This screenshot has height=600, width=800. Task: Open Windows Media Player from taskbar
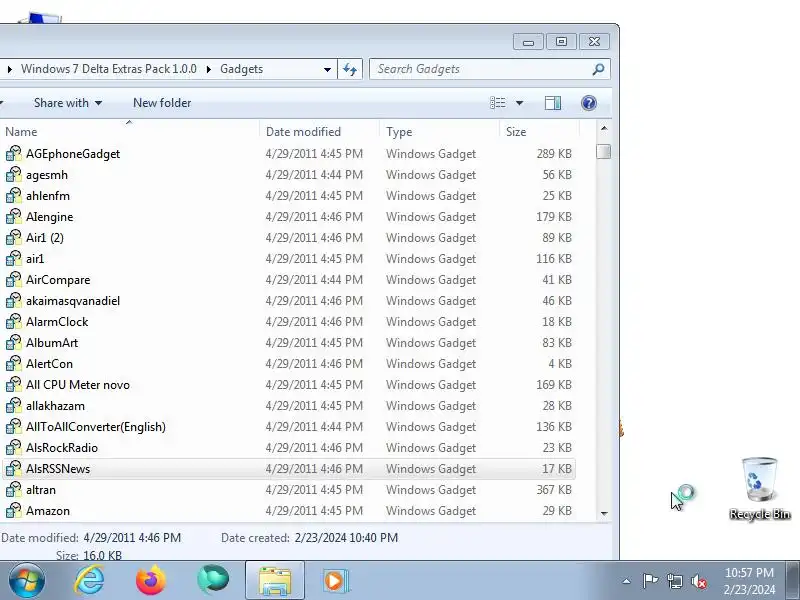[336, 581]
